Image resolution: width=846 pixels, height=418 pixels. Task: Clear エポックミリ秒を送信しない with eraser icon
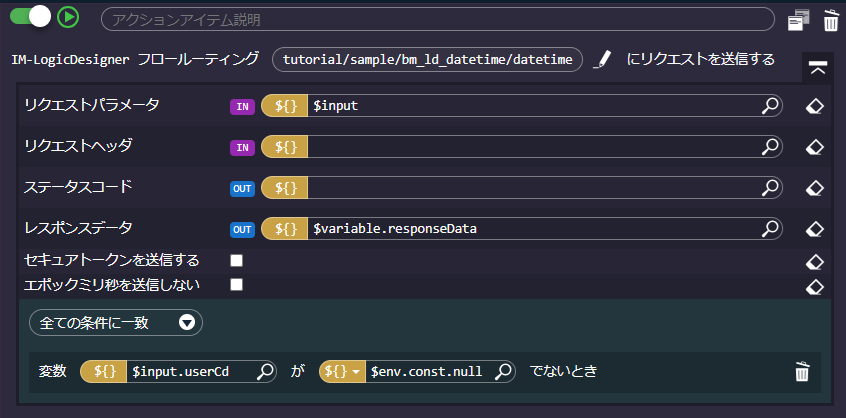pos(814,287)
